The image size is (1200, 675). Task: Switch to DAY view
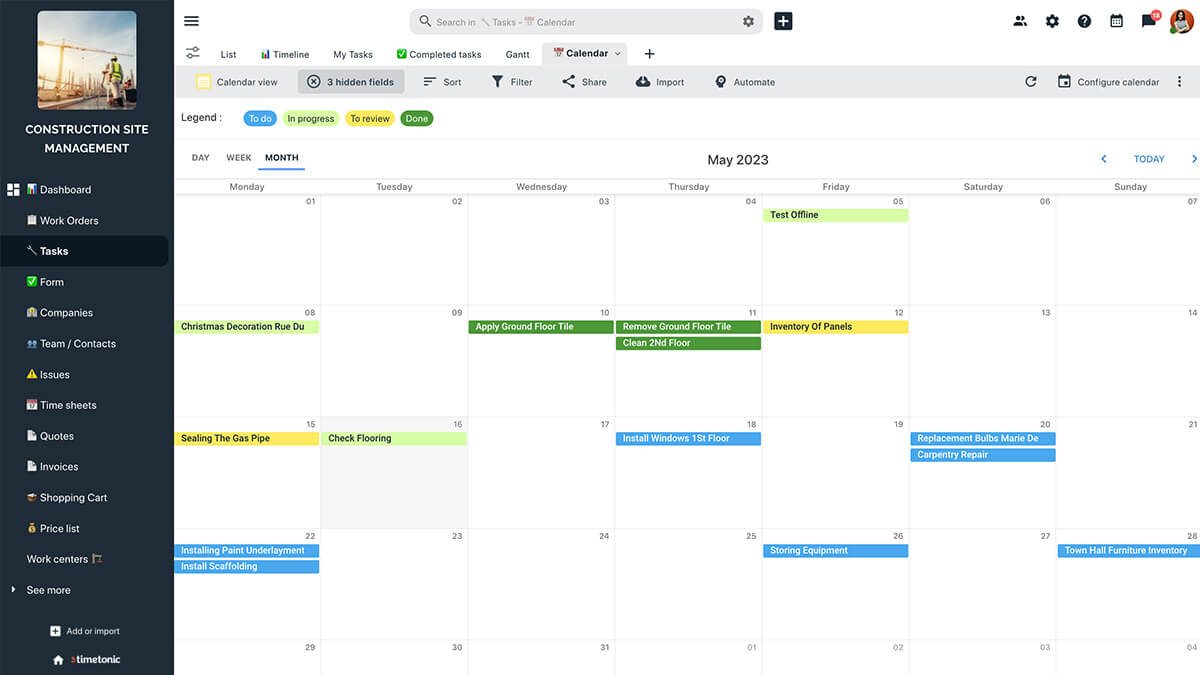[x=201, y=158]
